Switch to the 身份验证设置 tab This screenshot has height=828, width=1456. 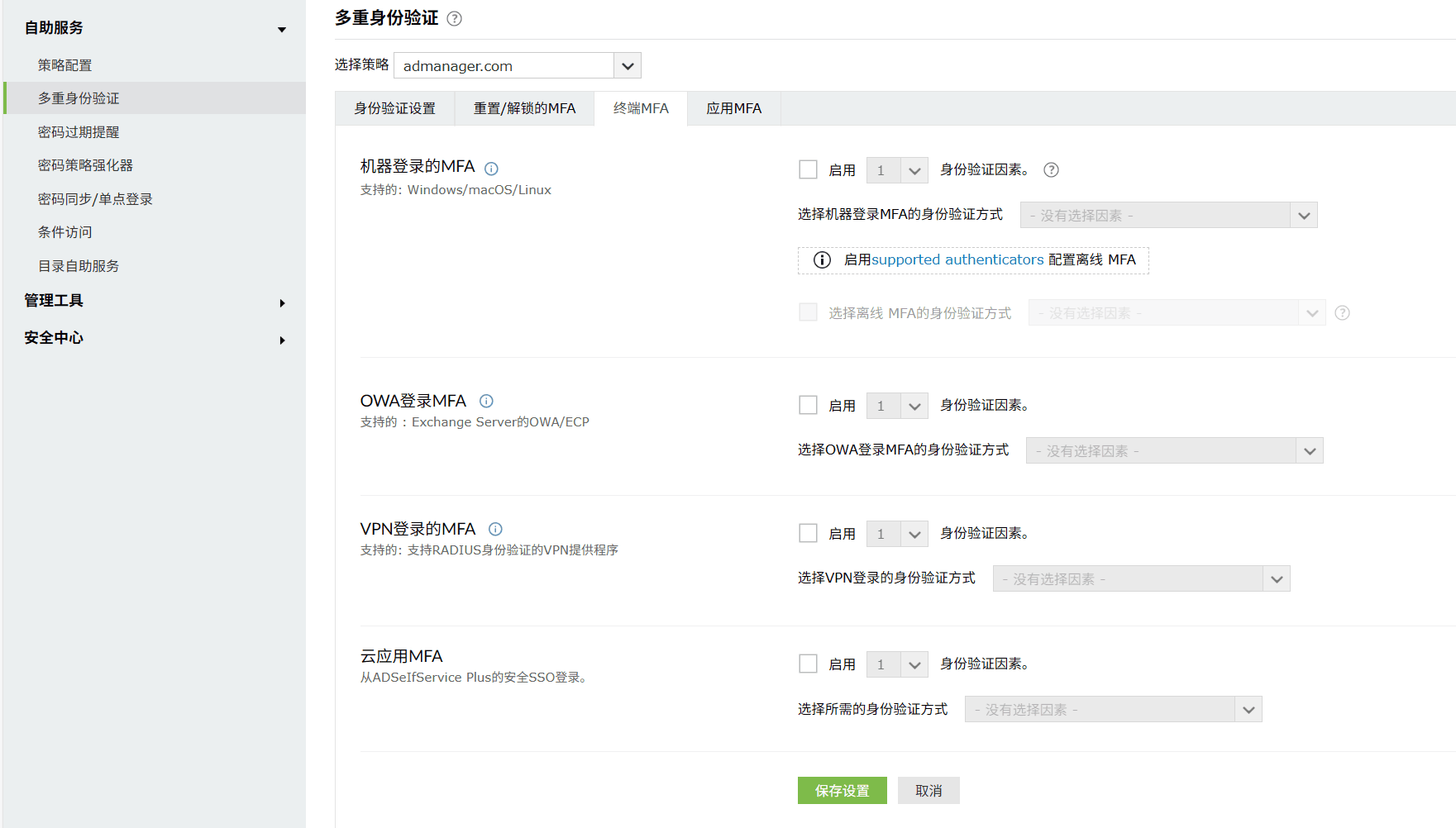pyautogui.click(x=394, y=109)
